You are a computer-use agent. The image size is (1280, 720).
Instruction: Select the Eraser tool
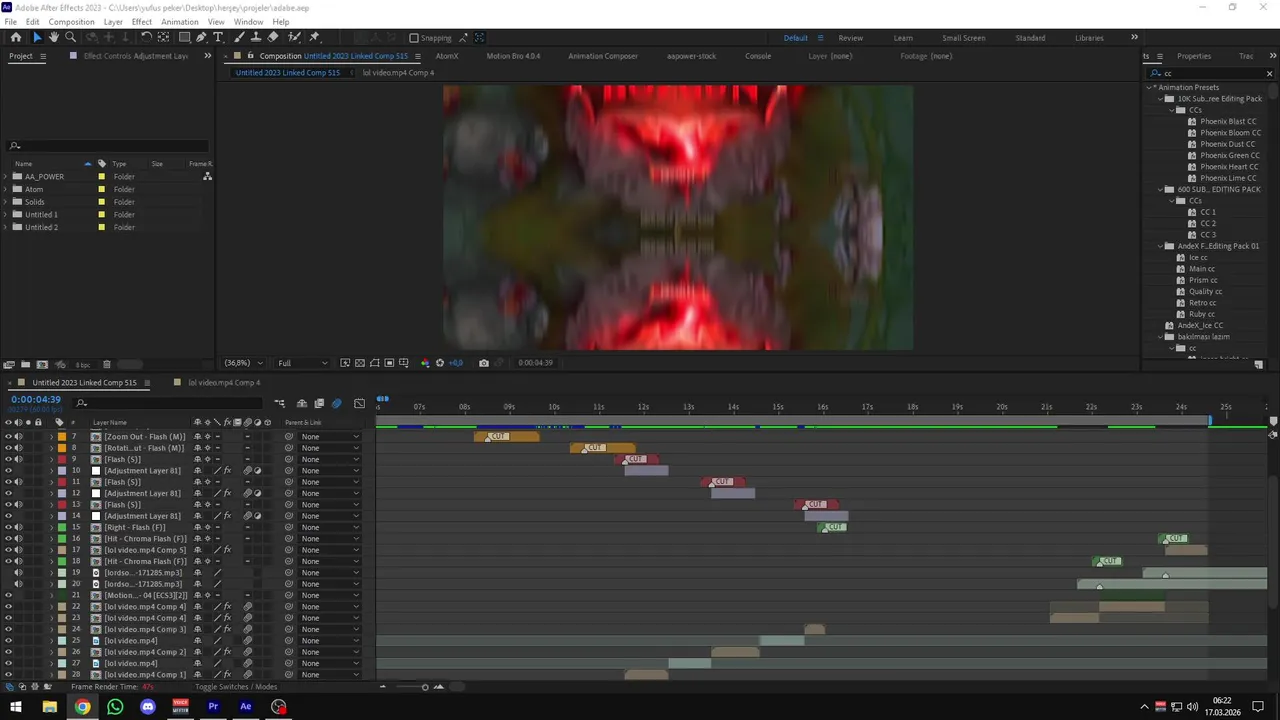[273, 38]
